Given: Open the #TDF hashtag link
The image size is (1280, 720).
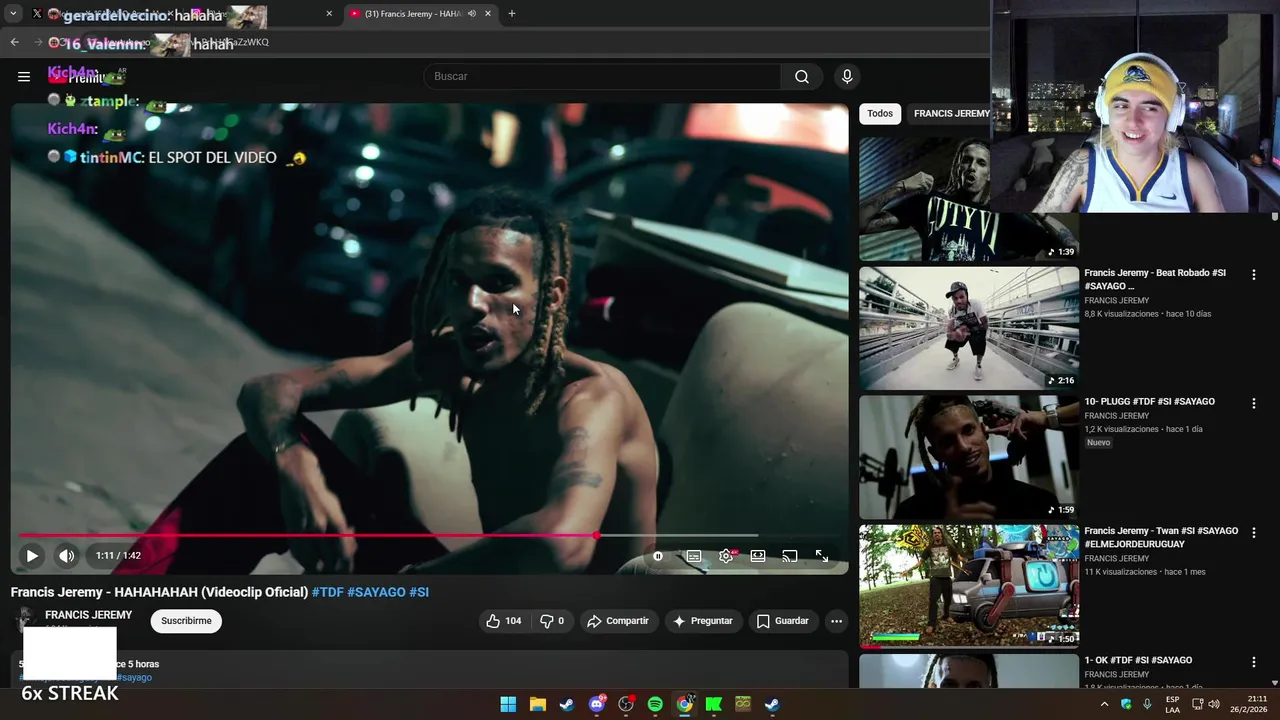Looking at the screenshot, I should (x=328, y=592).
